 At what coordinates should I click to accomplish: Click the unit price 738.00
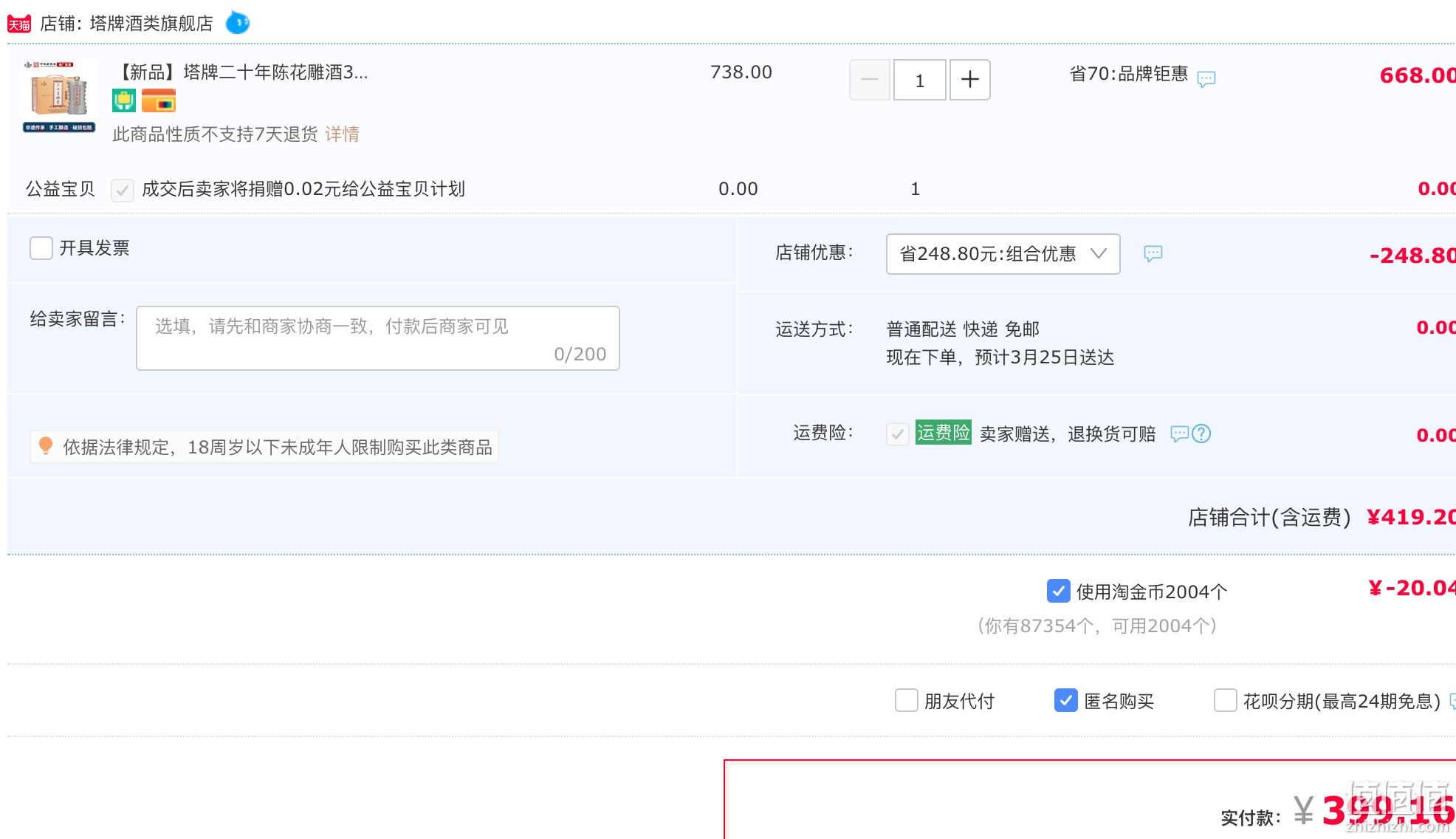(x=741, y=72)
